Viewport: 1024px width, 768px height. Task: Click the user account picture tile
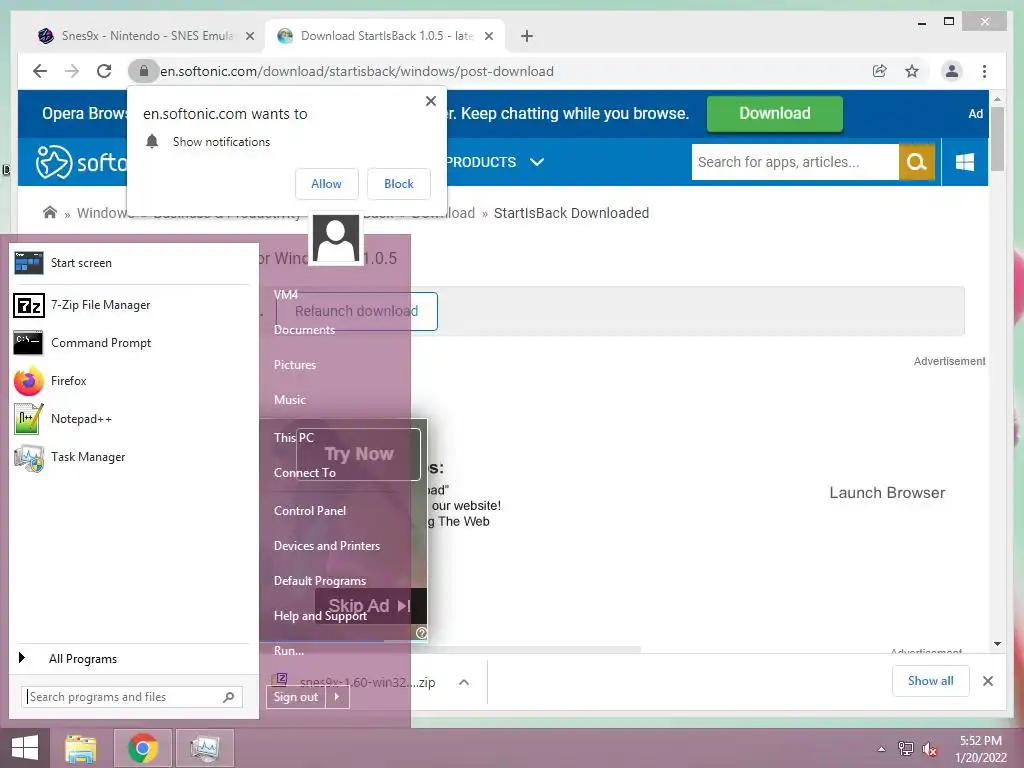336,238
